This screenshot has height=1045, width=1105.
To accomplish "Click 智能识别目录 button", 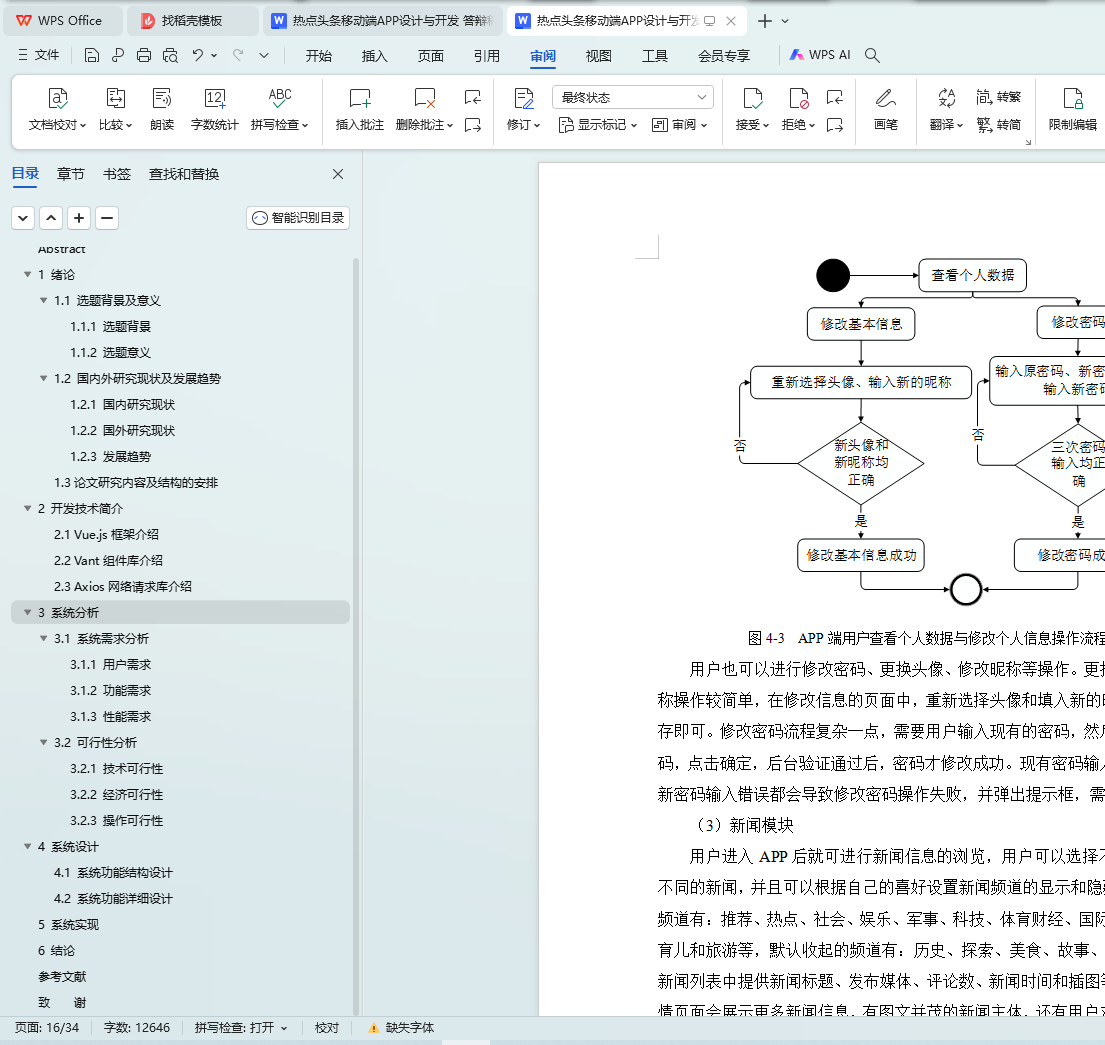I will tap(298, 218).
